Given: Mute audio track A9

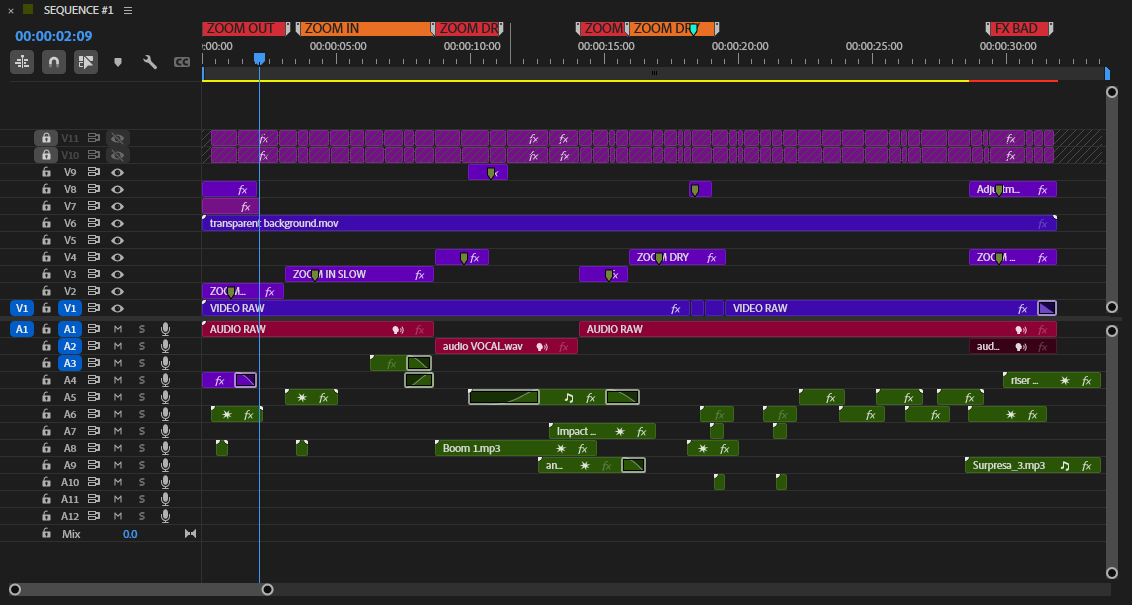Looking at the screenshot, I should 118,465.
